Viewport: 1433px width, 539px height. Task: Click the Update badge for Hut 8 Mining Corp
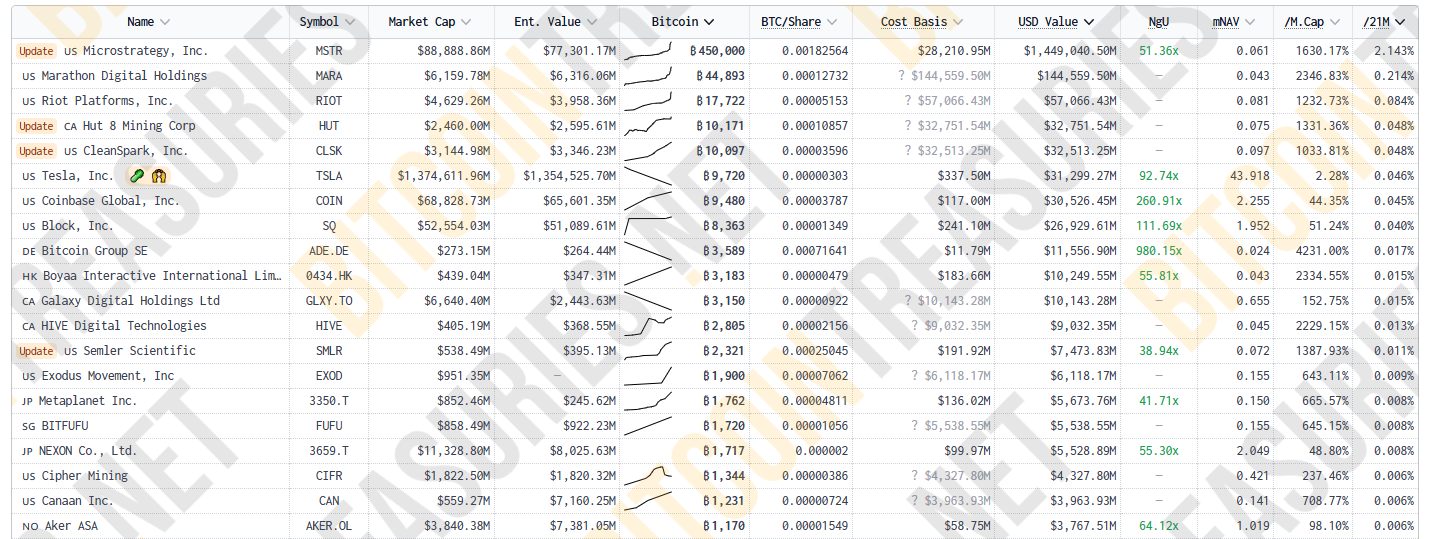[x=36, y=126]
